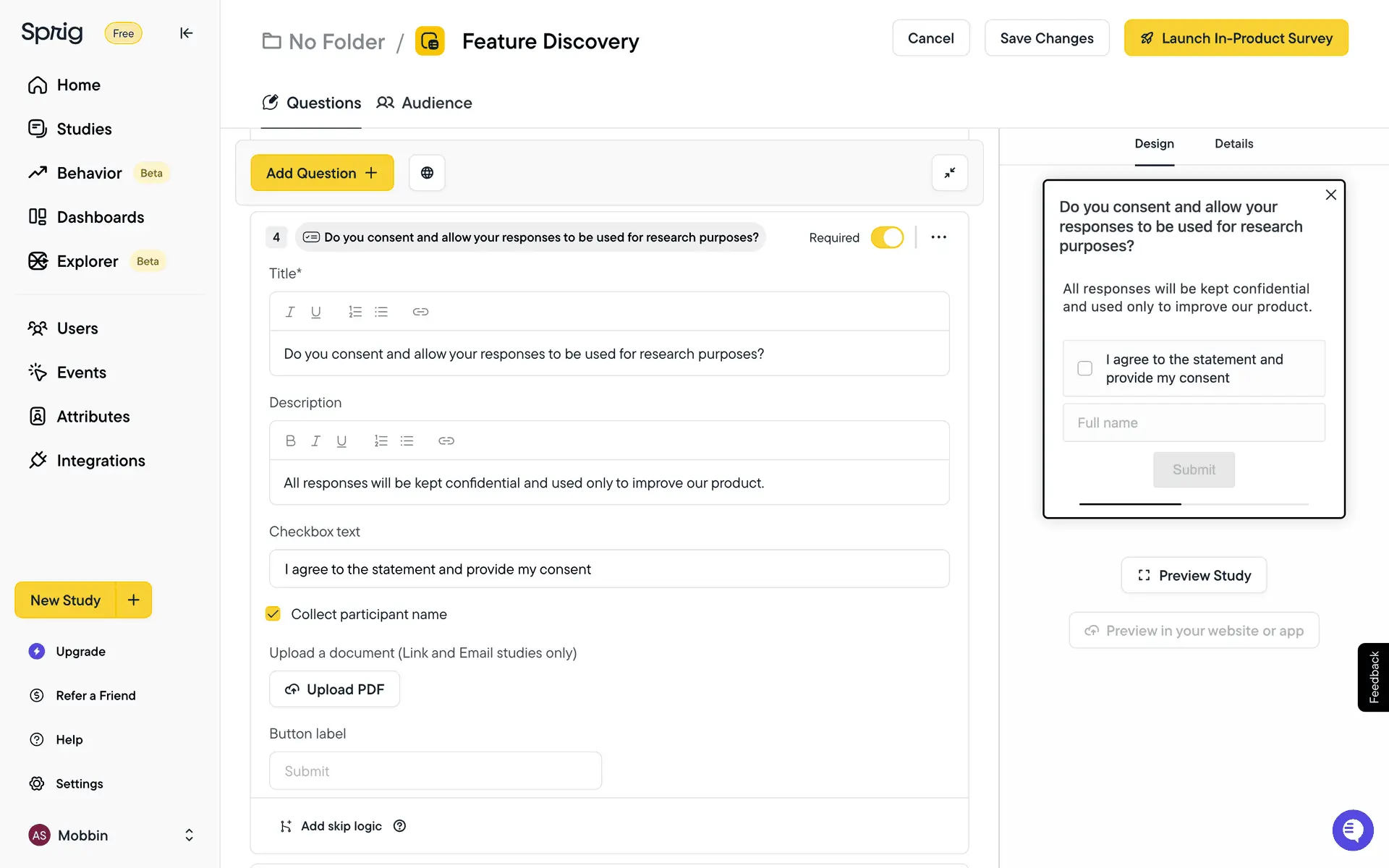
Task: Check the consent box in the preview
Action: (x=1084, y=368)
